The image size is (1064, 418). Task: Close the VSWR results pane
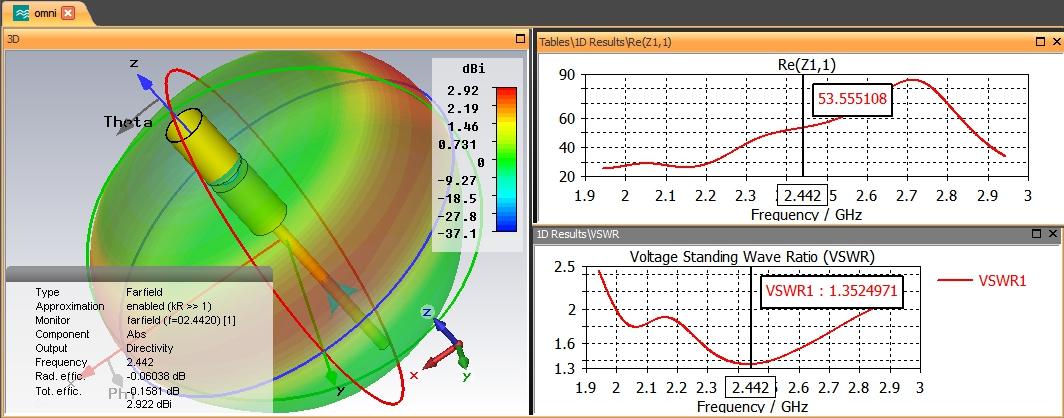(1053, 233)
